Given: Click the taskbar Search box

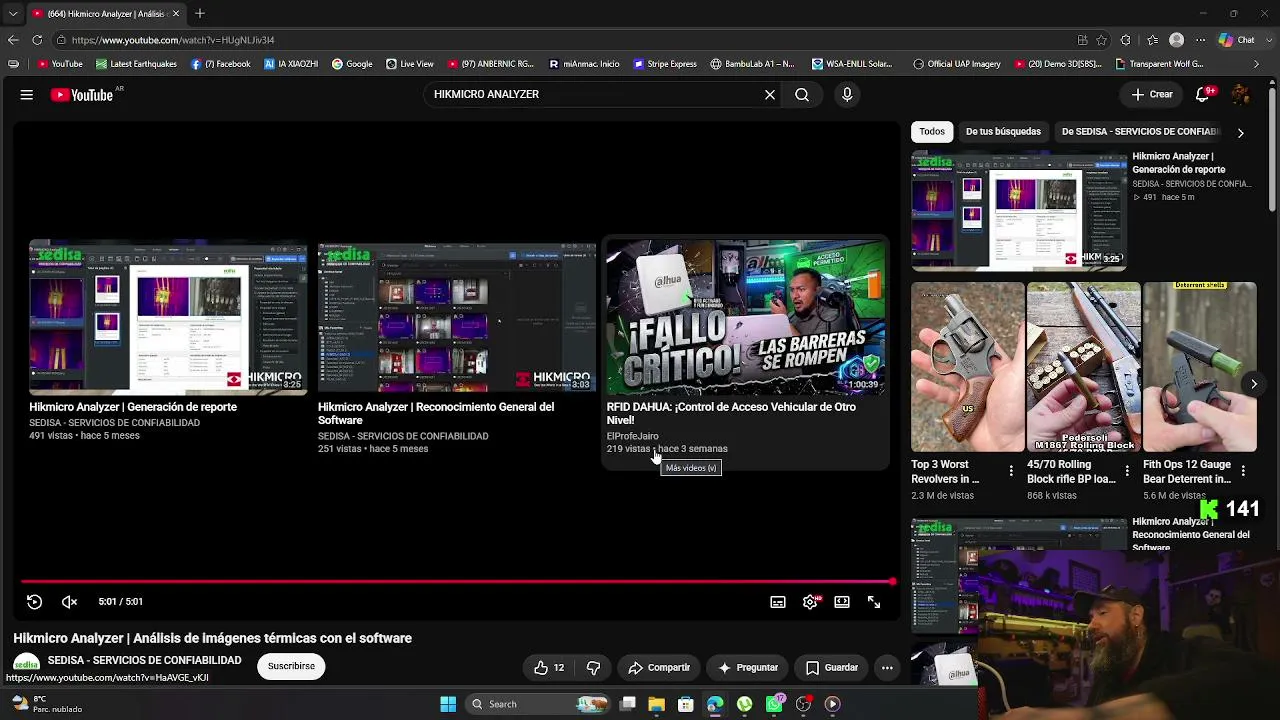Looking at the screenshot, I should [x=540, y=704].
